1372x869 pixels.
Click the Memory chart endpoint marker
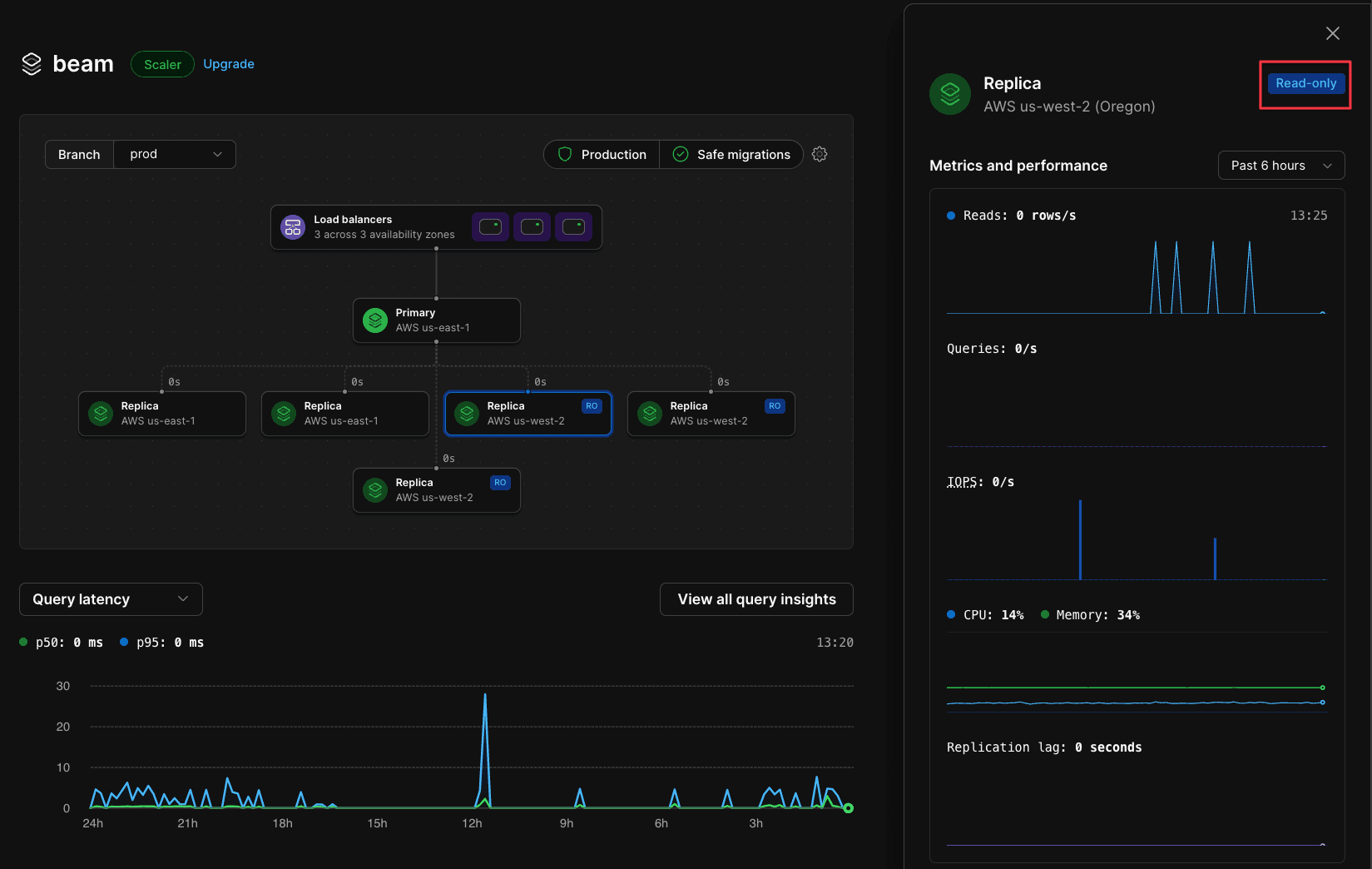click(x=1322, y=688)
